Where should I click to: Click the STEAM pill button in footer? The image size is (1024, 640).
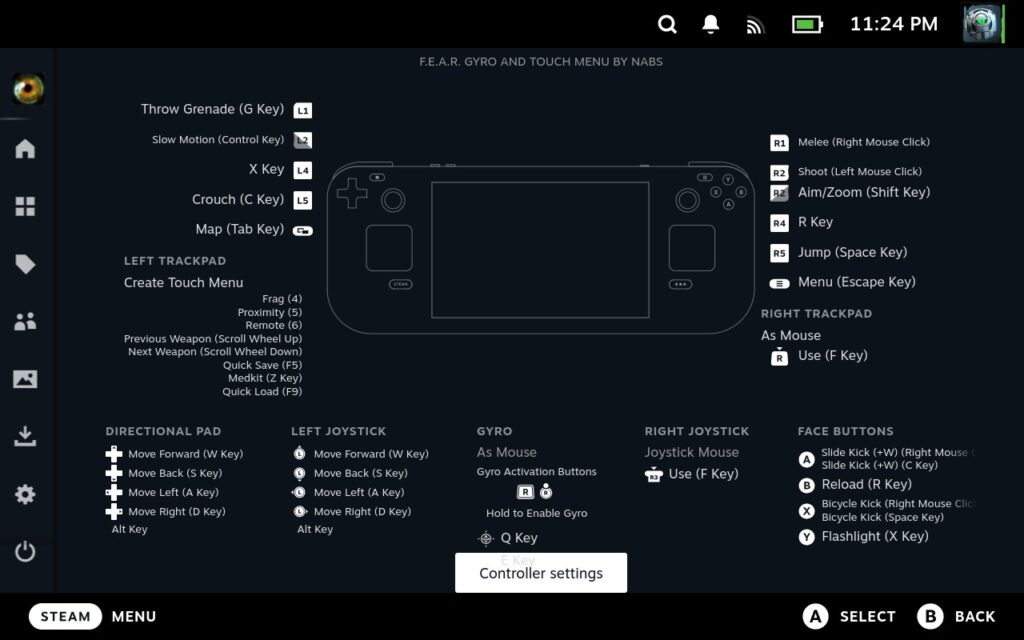click(65, 616)
